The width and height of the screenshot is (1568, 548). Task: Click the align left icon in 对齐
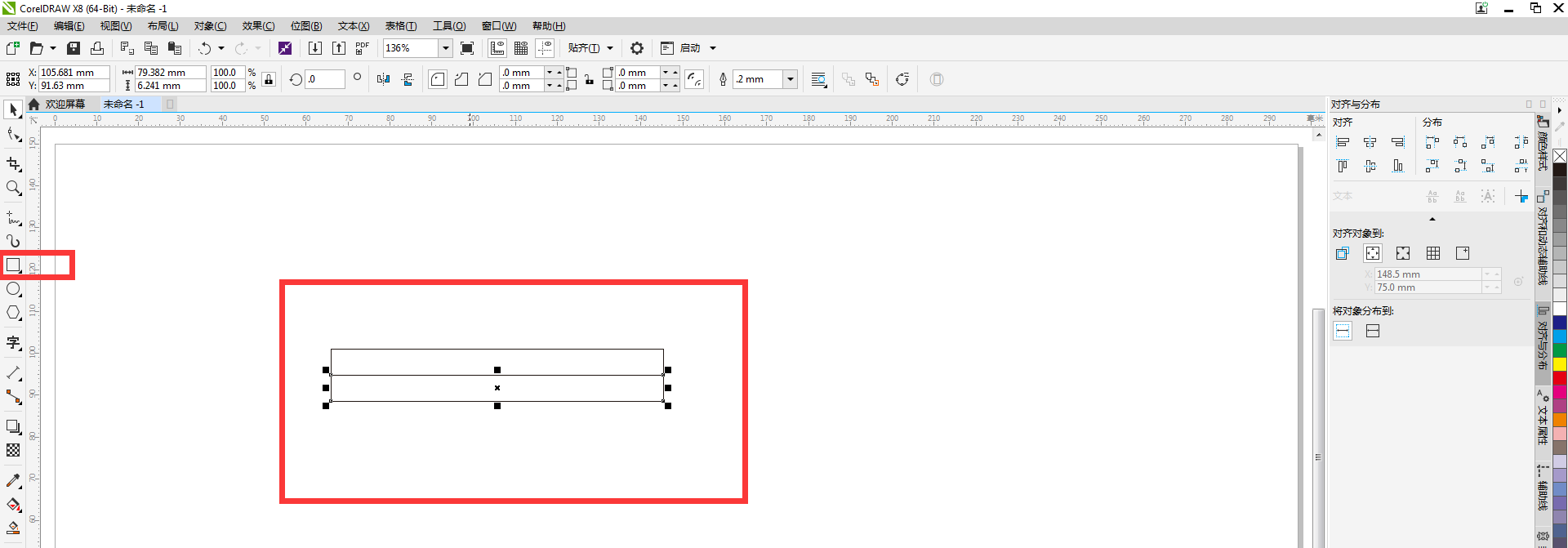coord(1343,142)
